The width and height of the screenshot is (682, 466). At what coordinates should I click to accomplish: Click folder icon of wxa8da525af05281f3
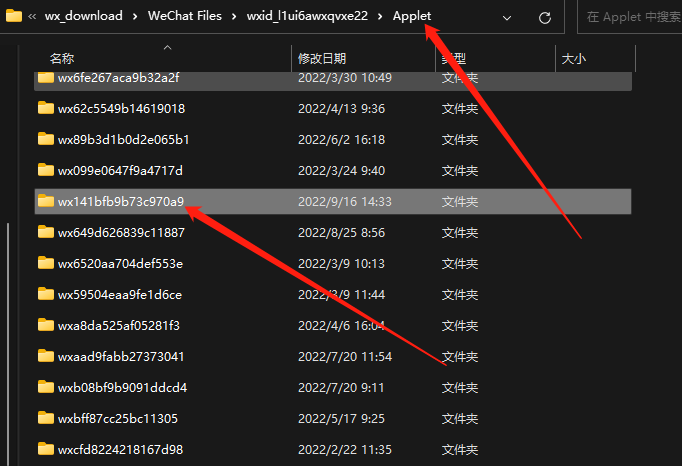point(46,325)
